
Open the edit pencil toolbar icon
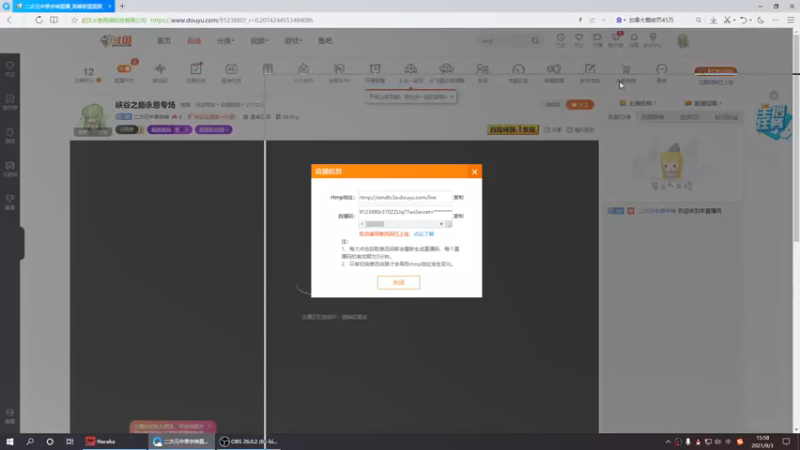[590, 69]
